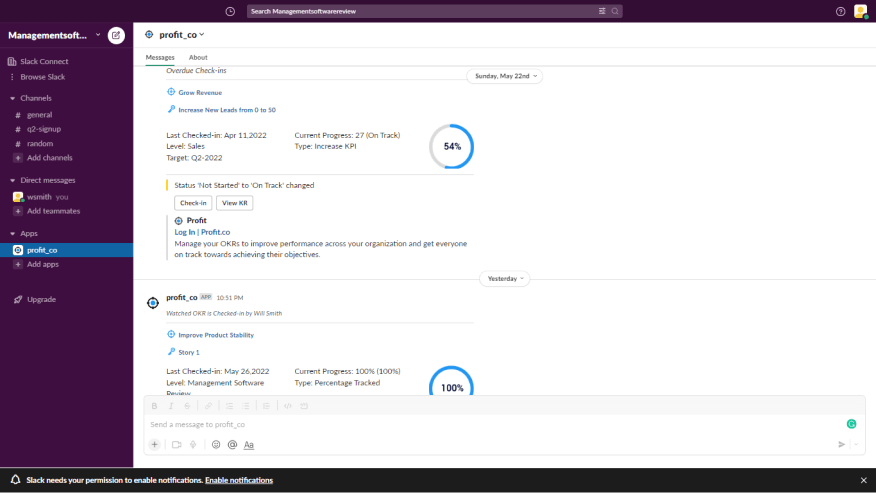
Task: Click the profit_co app avatar in message
Action: pyautogui.click(x=153, y=303)
